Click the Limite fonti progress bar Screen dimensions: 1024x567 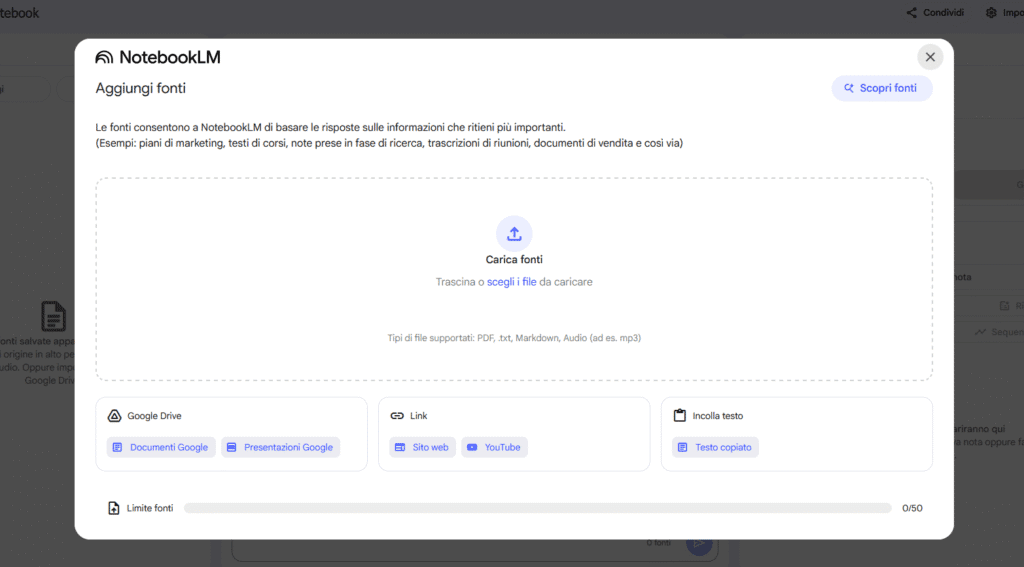click(537, 508)
